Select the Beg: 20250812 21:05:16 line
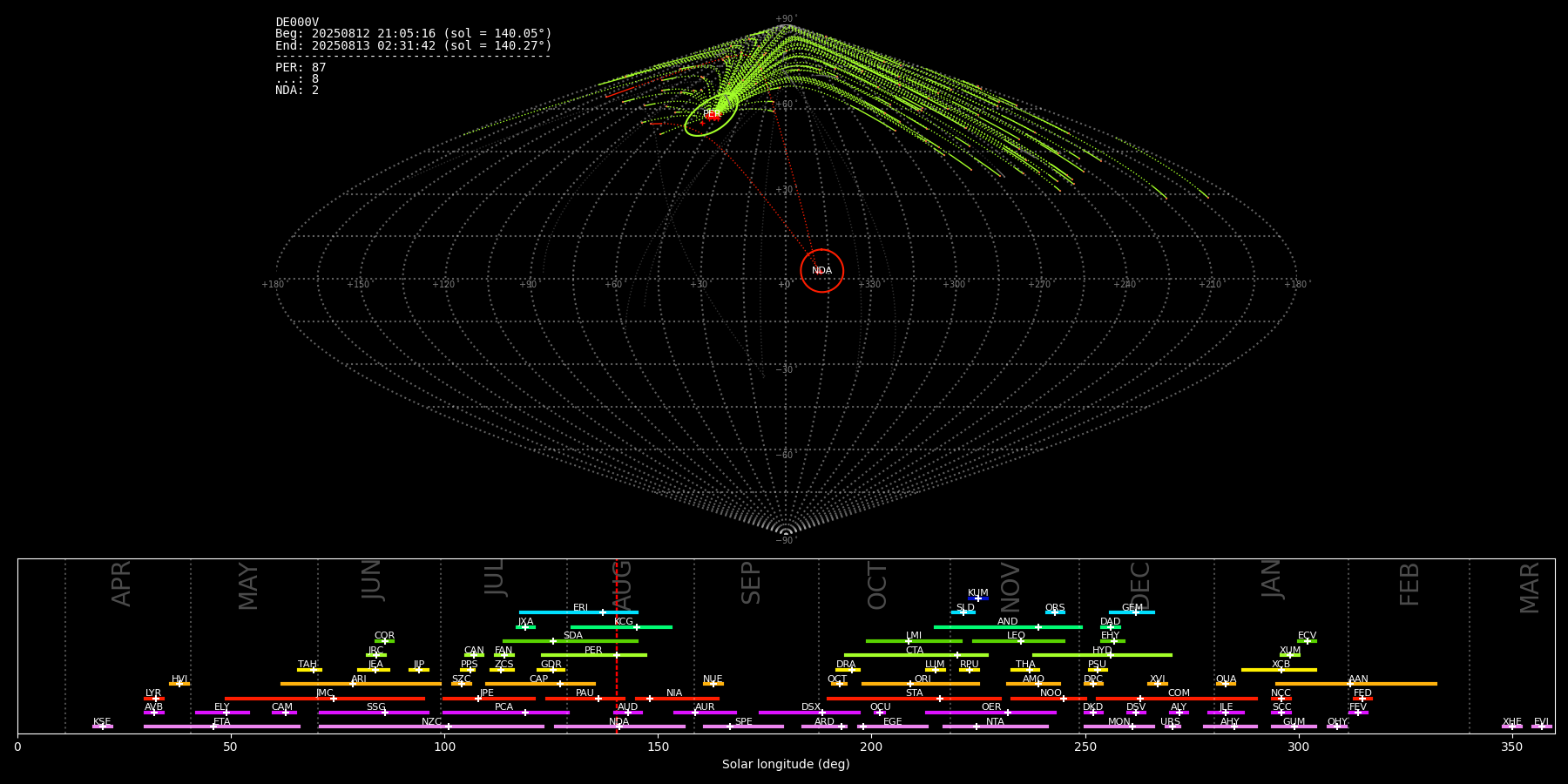This screenshot has height=784, width=1568. [x=414, y=34]
